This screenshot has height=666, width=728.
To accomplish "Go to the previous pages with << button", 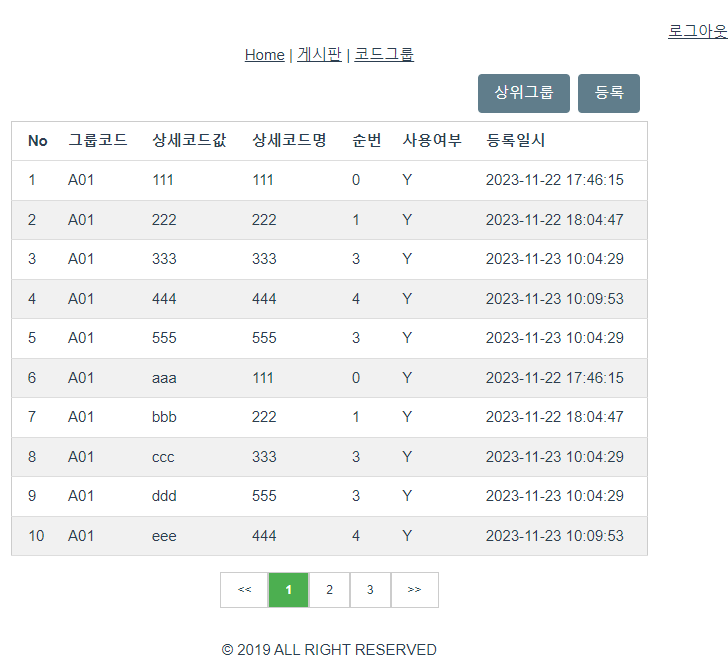I will click(244, 590).
